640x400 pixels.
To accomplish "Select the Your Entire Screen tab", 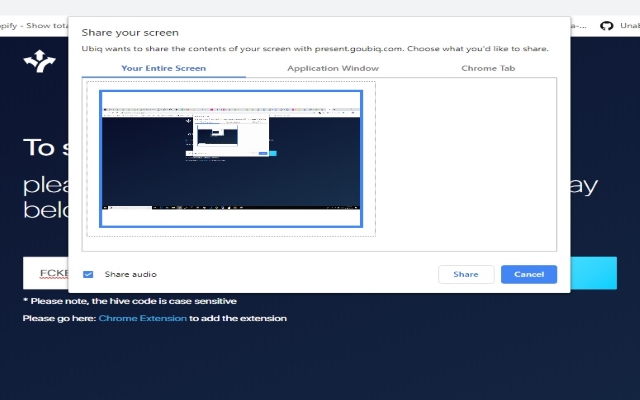I will pos(163,68).
